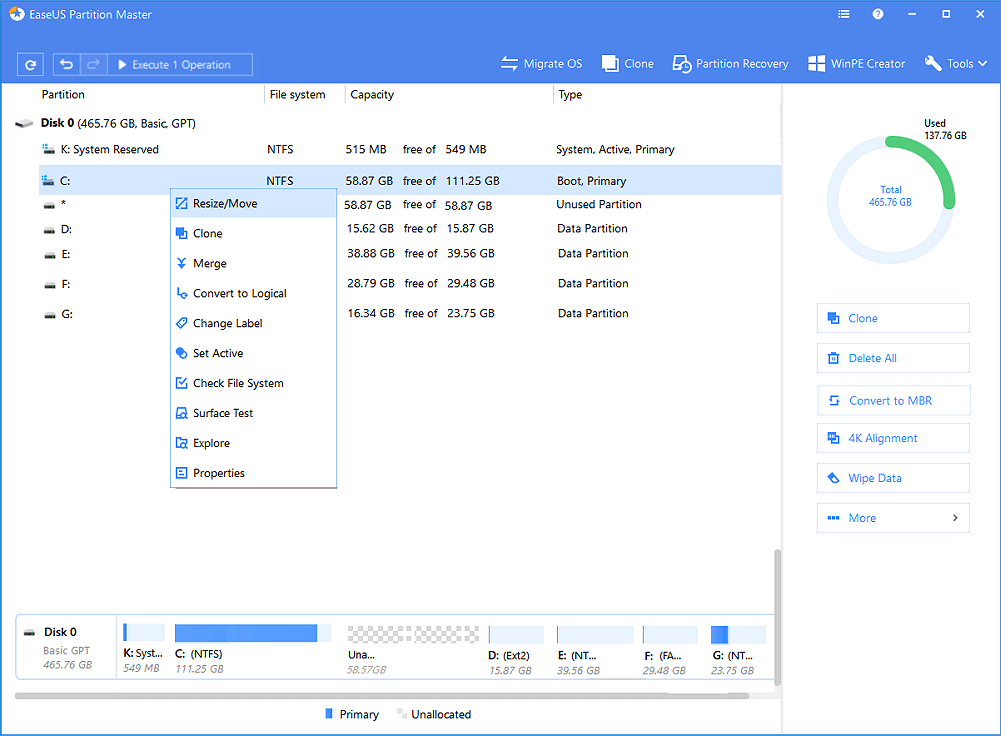This screenshot has width=1001, height=736.
Task: Click the refresh icon in the toolbar
Action: pyautogui.click(x=31, y=65)
